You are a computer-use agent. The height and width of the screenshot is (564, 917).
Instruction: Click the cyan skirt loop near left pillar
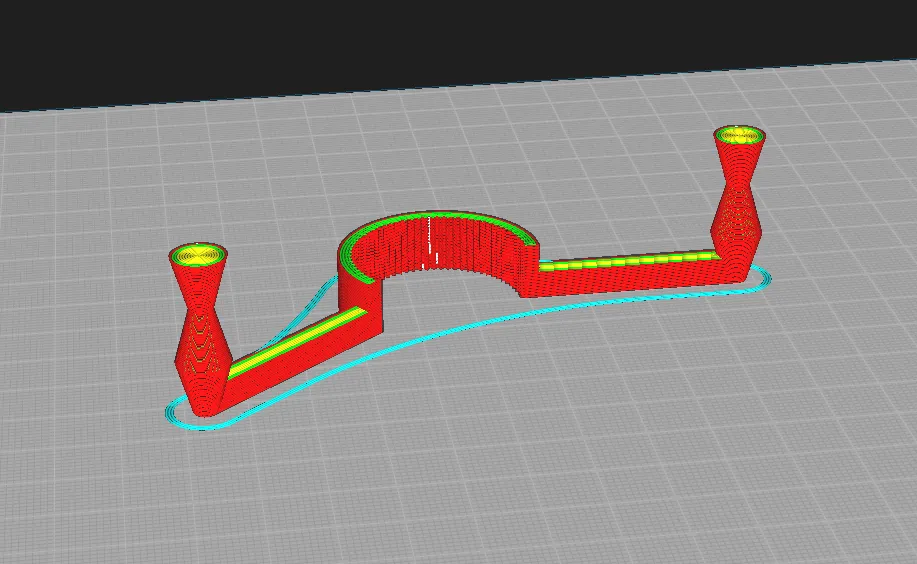(x=193, y=417)
